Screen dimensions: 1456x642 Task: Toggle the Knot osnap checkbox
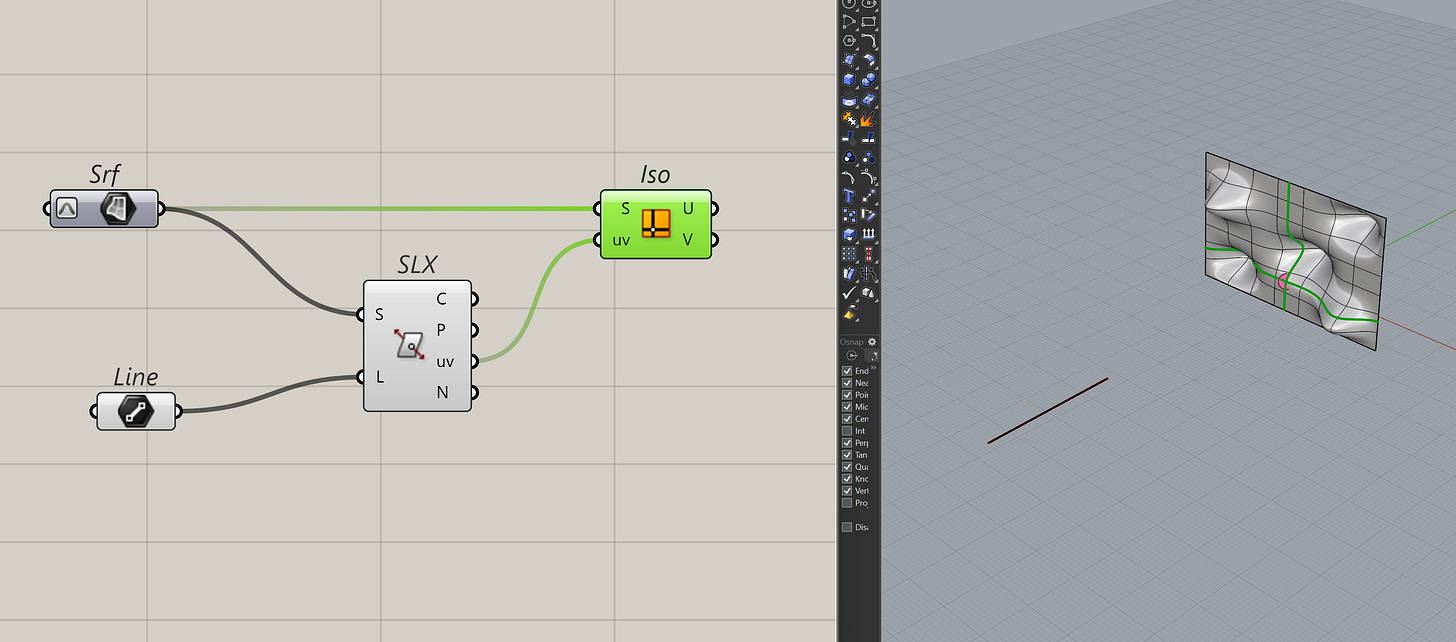coord(847,479)
